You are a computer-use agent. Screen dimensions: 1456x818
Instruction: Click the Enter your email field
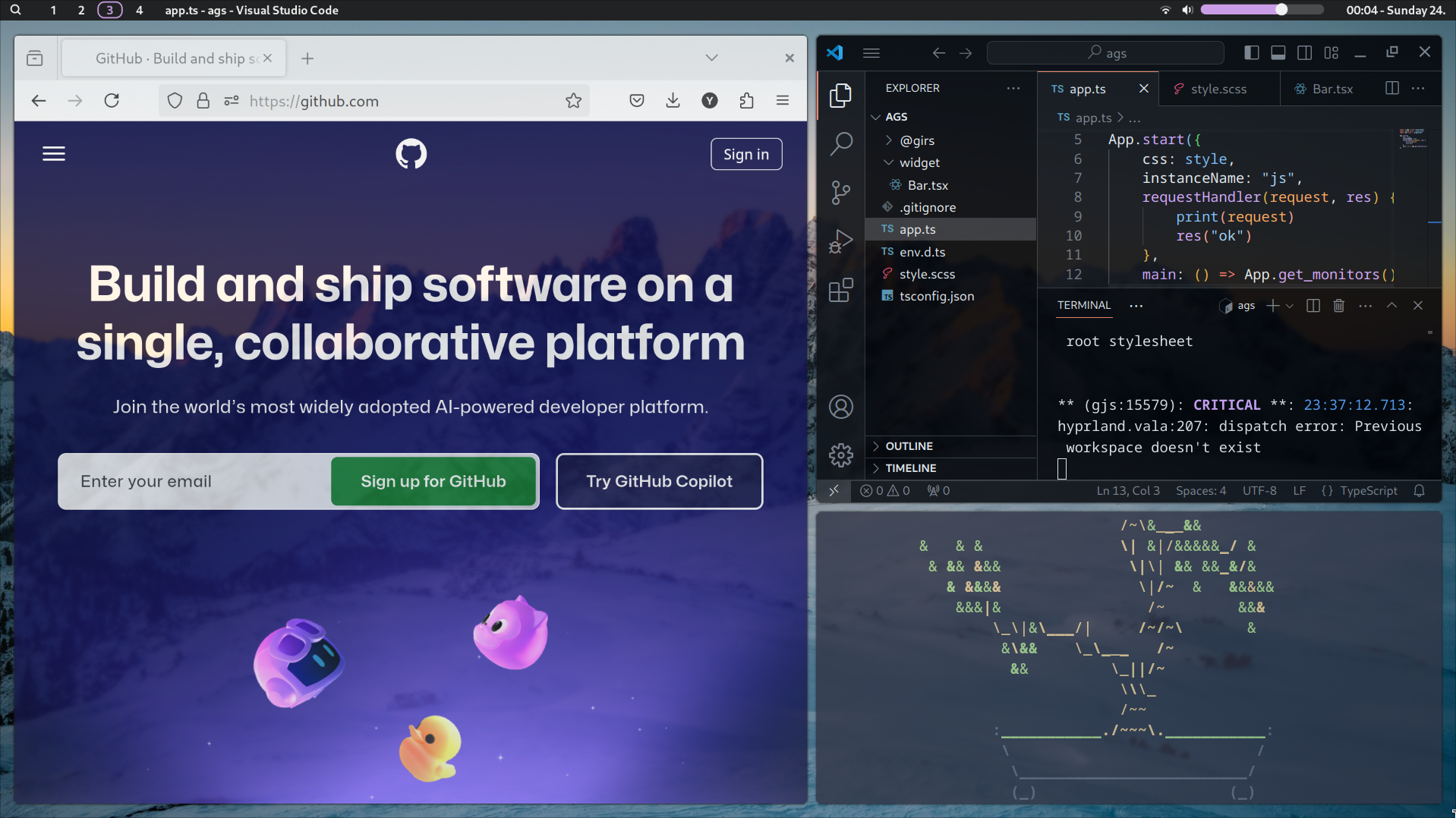(190, 481)
